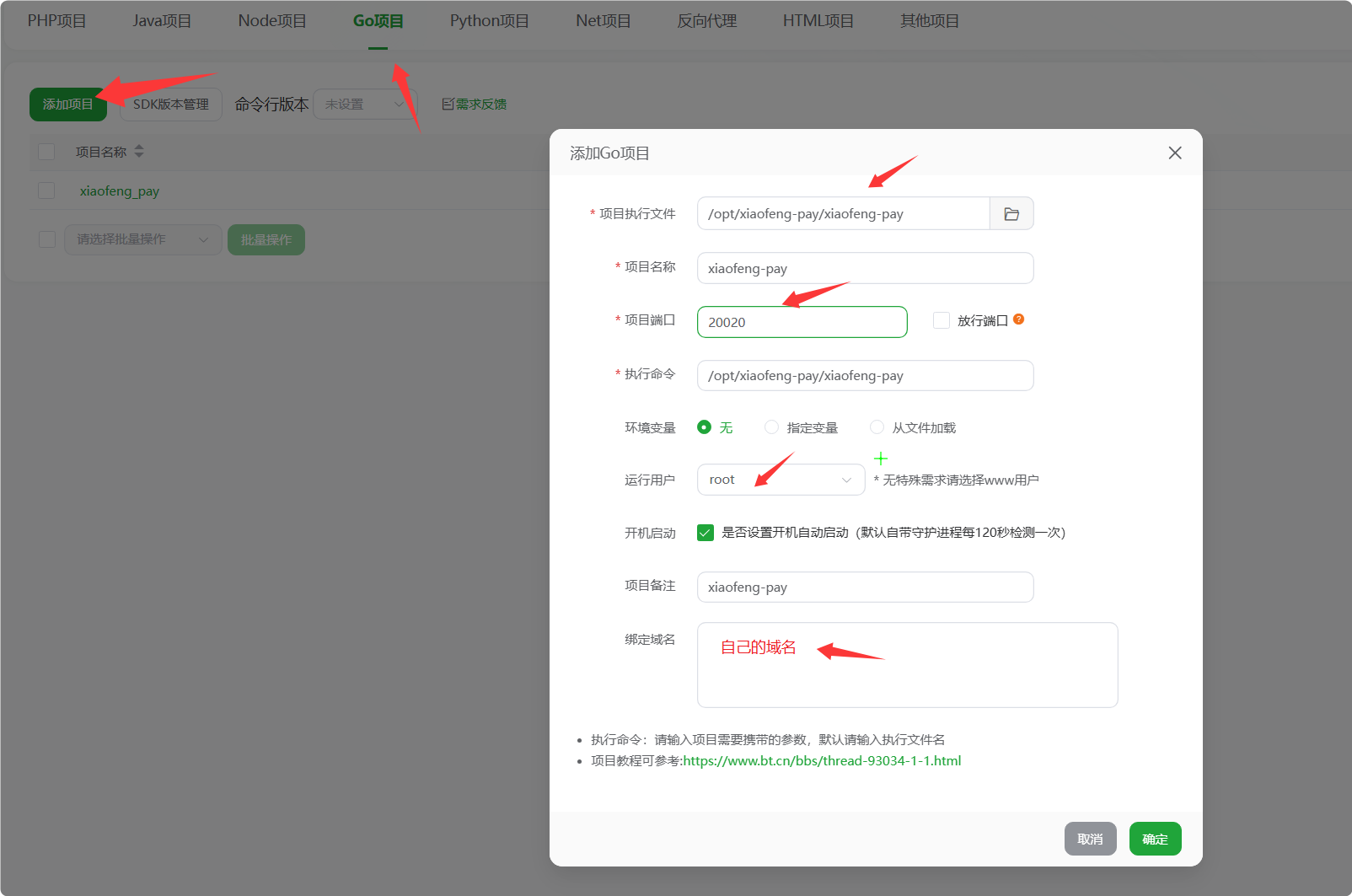Viewport: 1352px width, 896px height.
Task: Open the 命令行版本 未设置 dropdown
Action: 364,104
